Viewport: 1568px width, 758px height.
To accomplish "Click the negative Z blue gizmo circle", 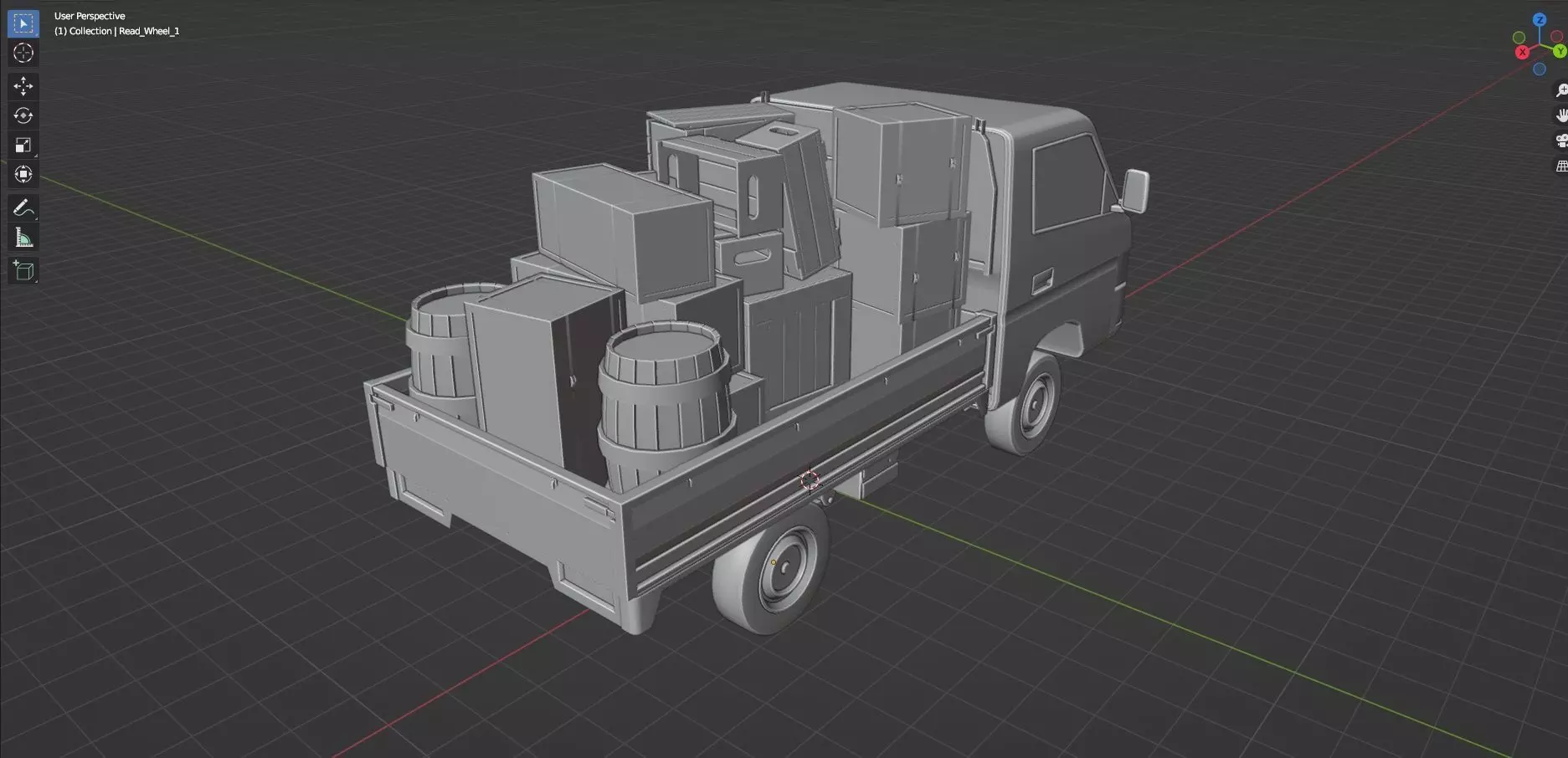I will coord(1540,69).
